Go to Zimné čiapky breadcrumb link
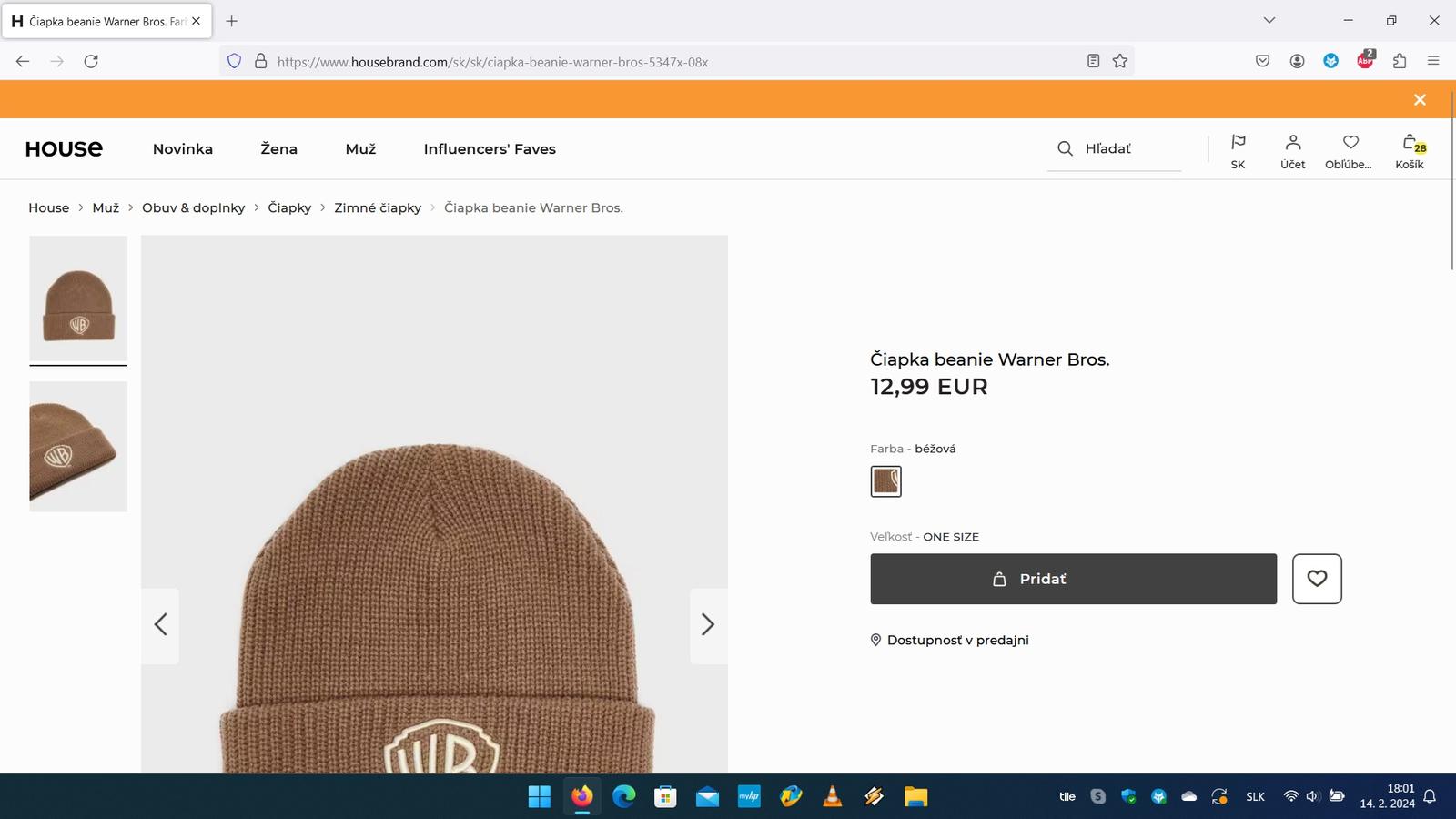Viewport: 1456px width, 819px height. click(378, 208)
